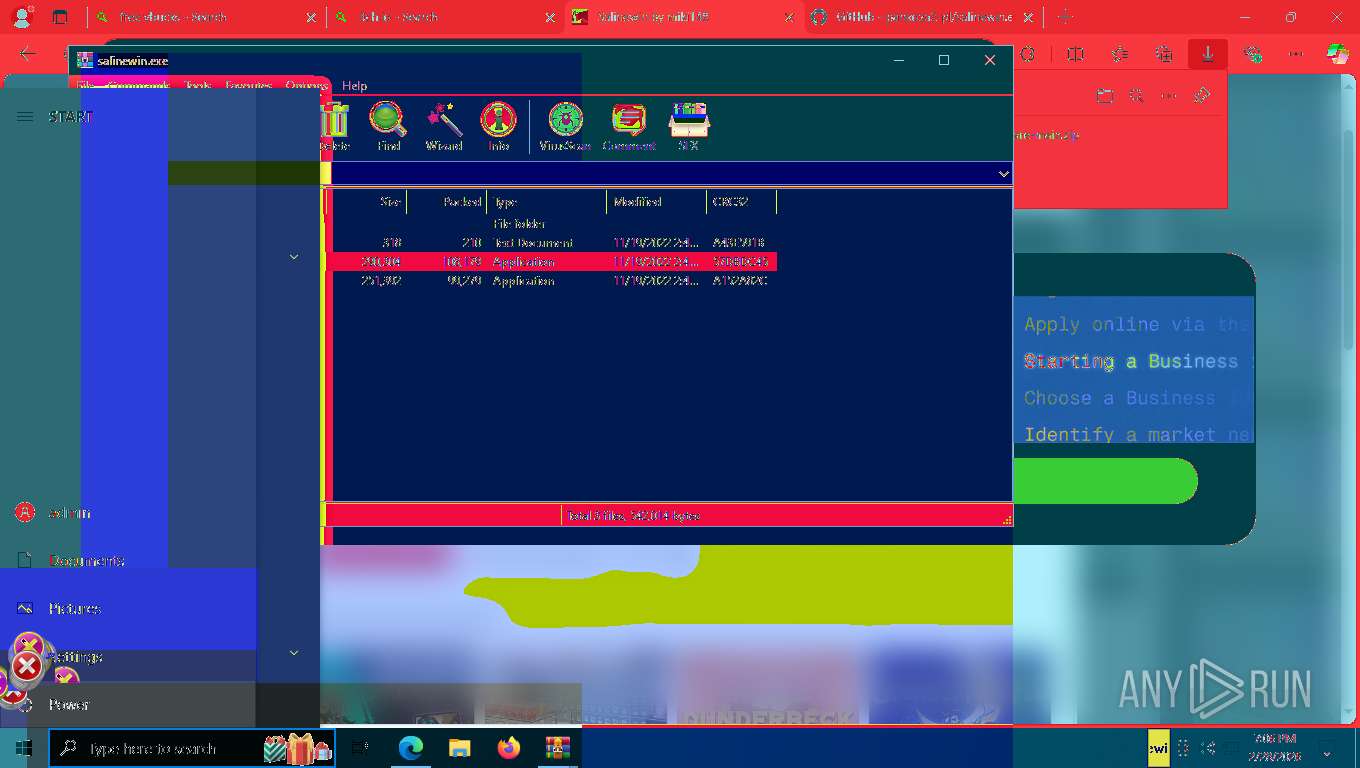Sort files by CRC32 column
Screen dimensions: 1360x768
(x=741, y=202)
